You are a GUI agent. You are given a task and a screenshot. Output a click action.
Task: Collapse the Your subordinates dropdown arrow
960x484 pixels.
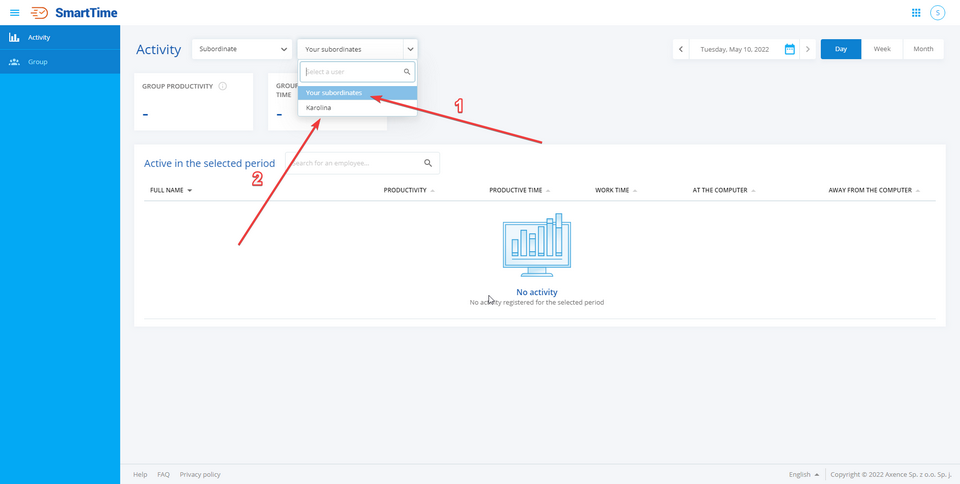pyautogui.click(x=410, y=49)
